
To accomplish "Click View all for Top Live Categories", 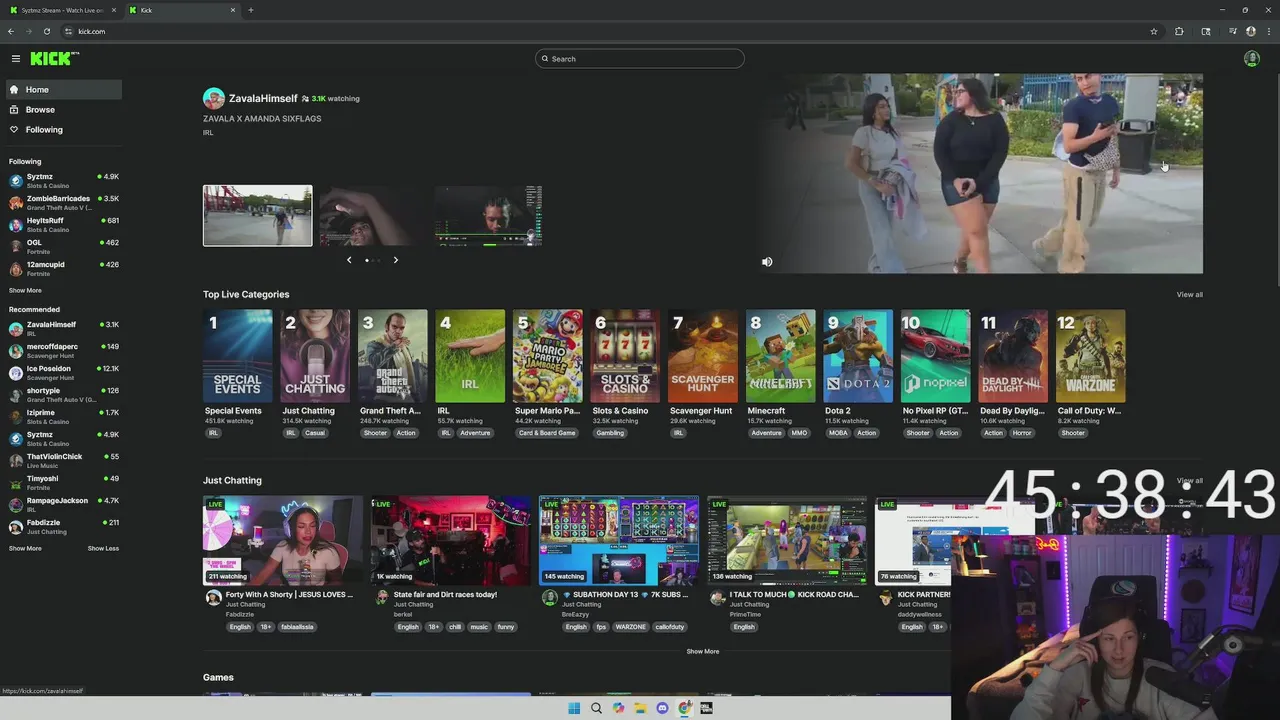I will click(x=1189, y=295).
